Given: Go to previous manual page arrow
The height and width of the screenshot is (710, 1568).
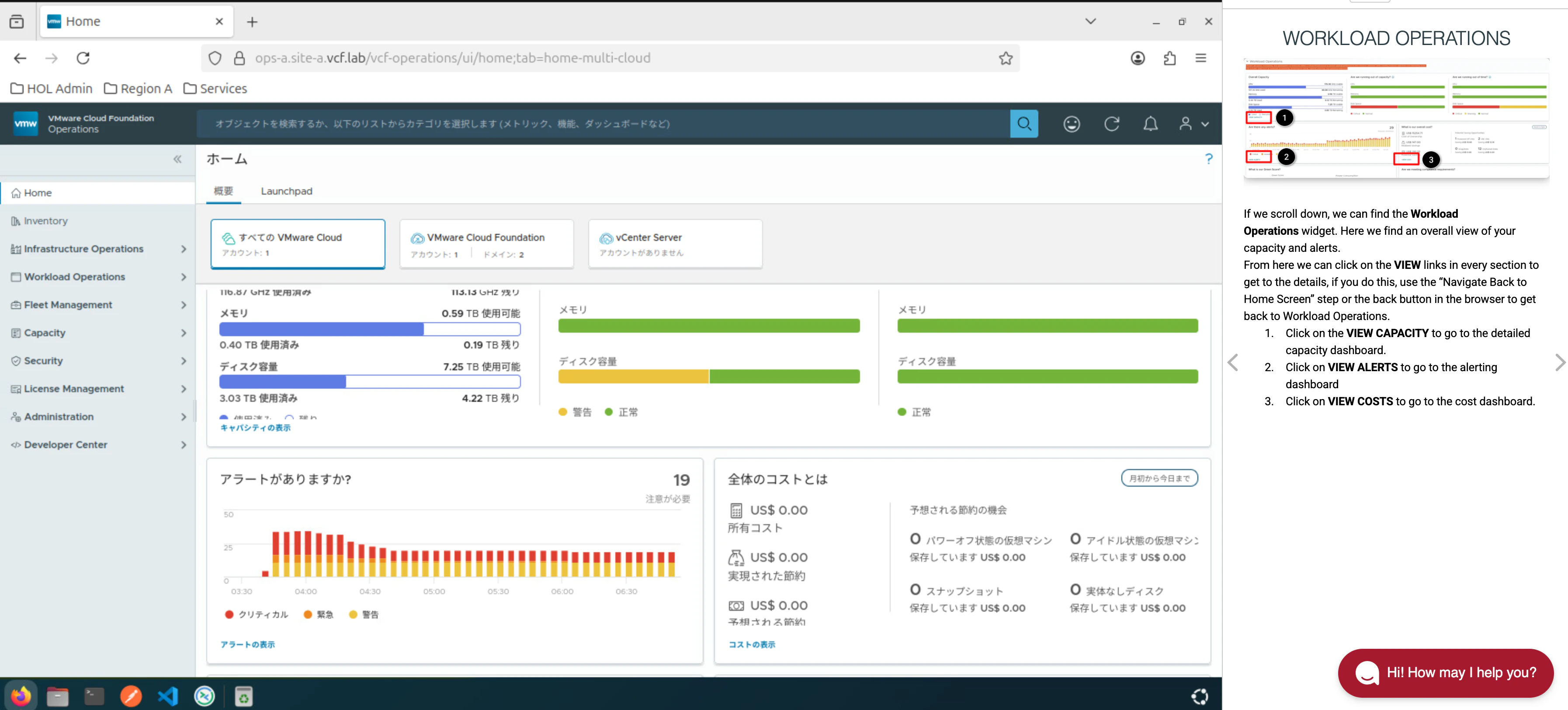Looking at the screenshot, I should (x=1233, y=362).
